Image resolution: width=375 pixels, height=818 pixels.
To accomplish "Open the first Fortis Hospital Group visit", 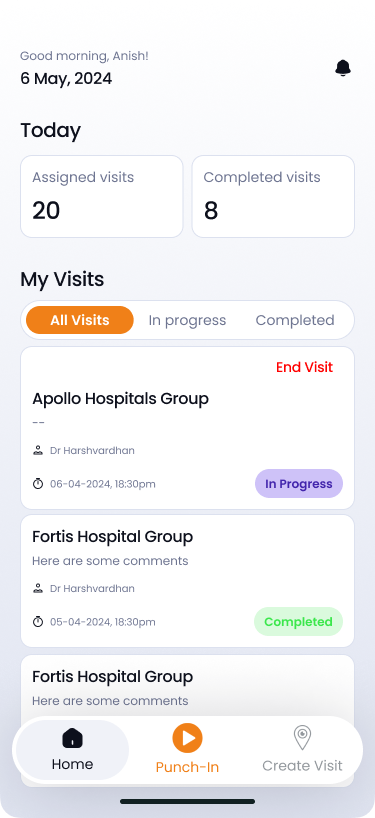I will (x=187, y=581).
